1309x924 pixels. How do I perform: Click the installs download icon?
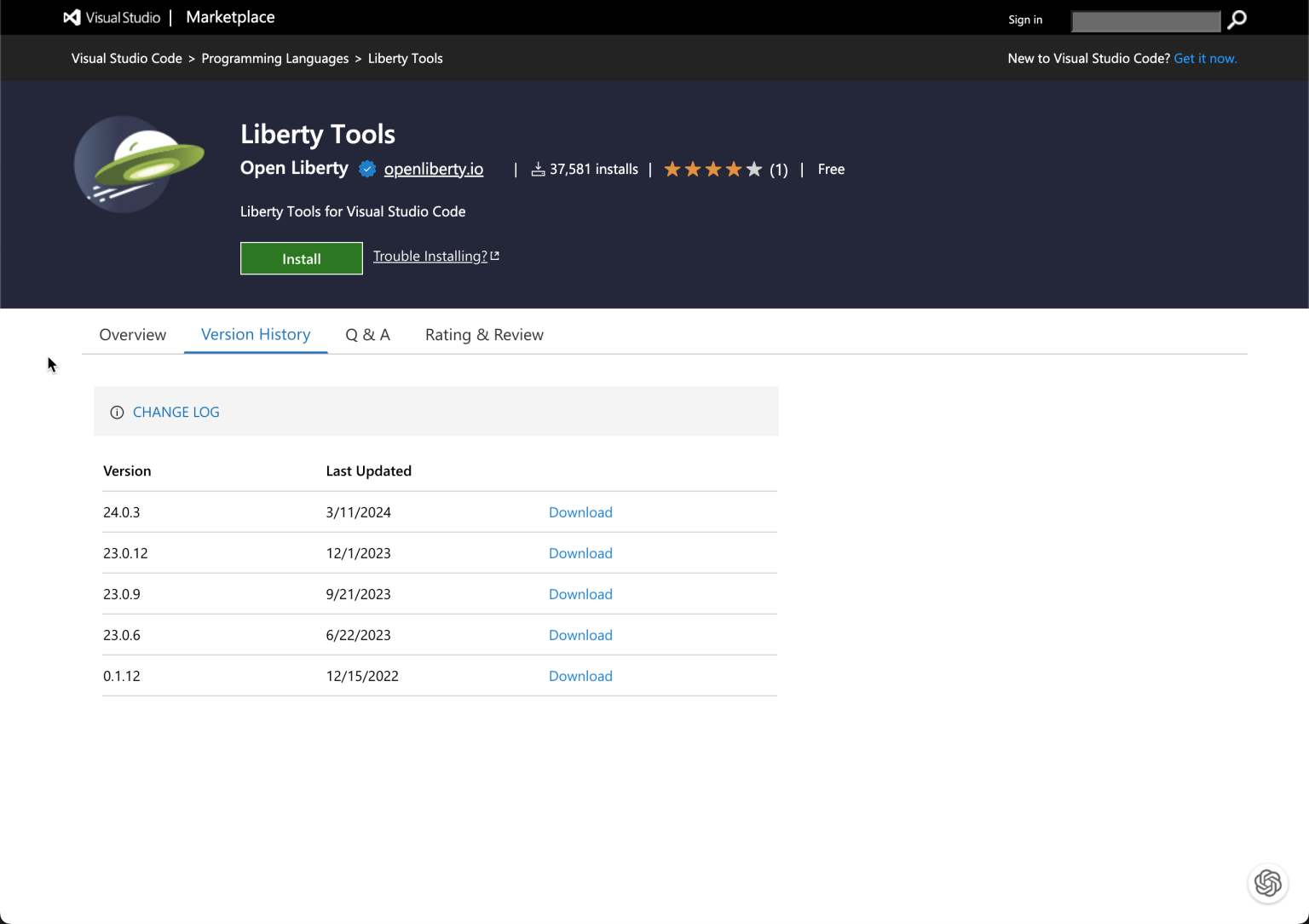(538, 169)
